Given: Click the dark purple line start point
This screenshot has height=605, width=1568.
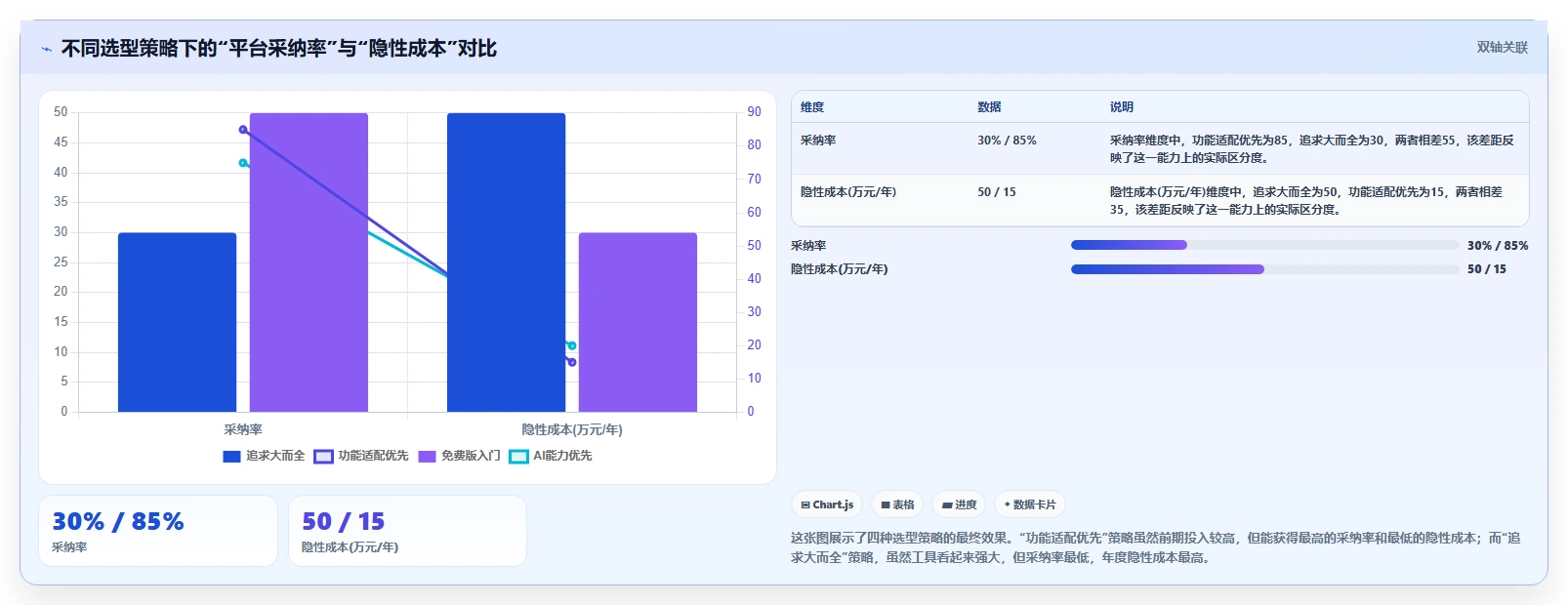Looking at the screenshot, I should coord(243,130).
